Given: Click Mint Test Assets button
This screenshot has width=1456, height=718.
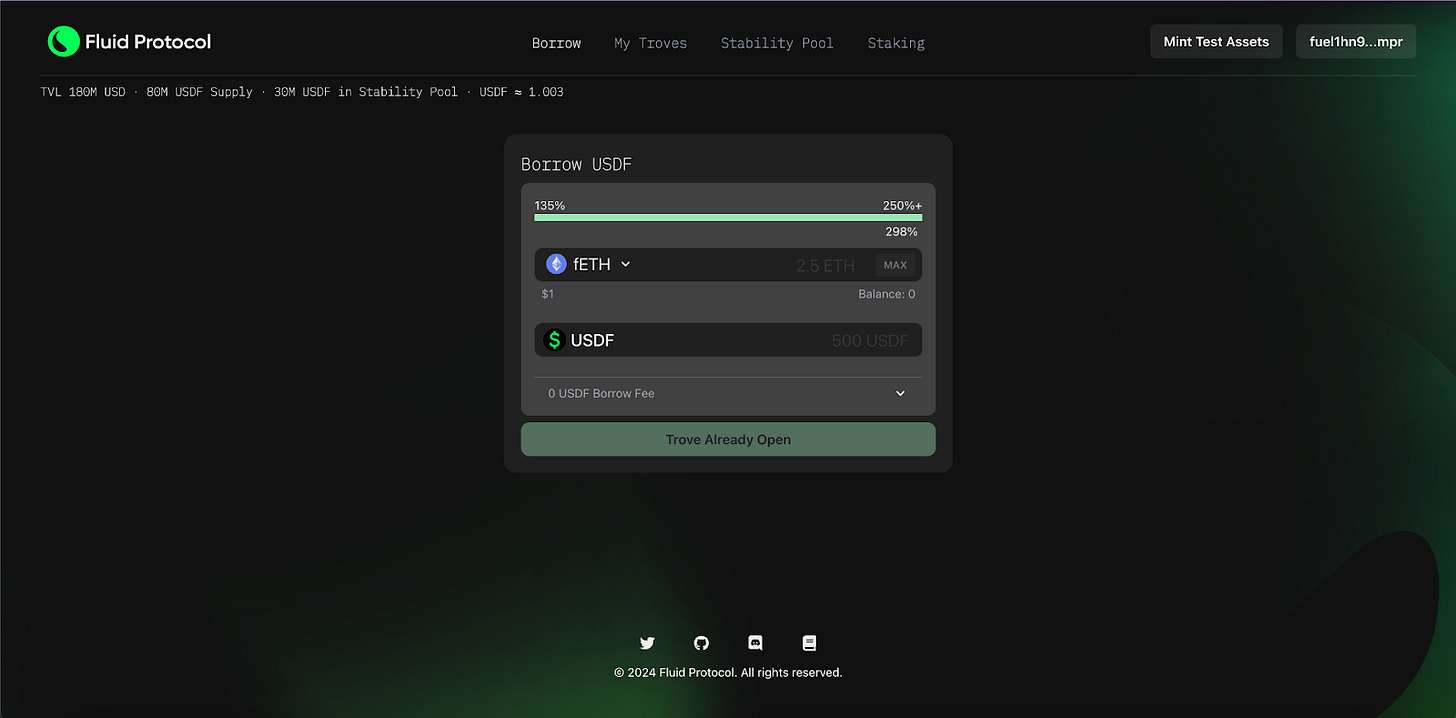Looking at the screenshot, I should pyautogui.click(x=1216, y=41).
